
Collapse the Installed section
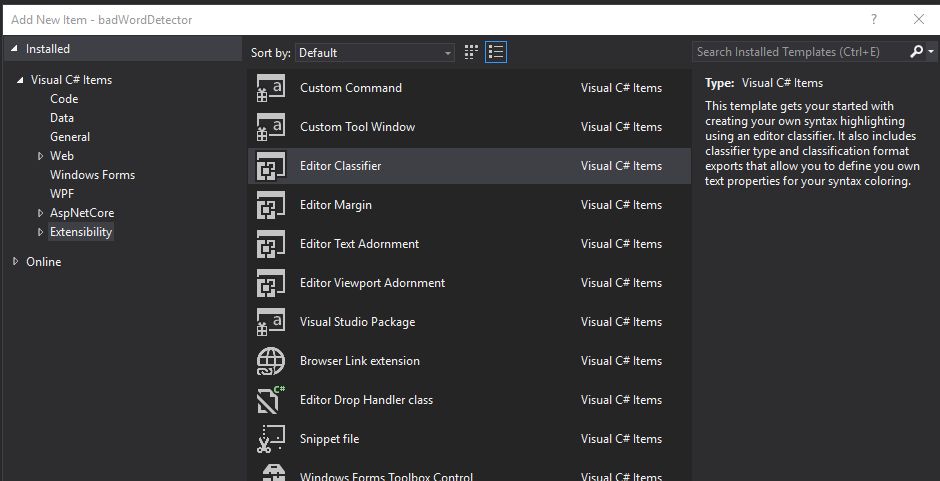14,49
